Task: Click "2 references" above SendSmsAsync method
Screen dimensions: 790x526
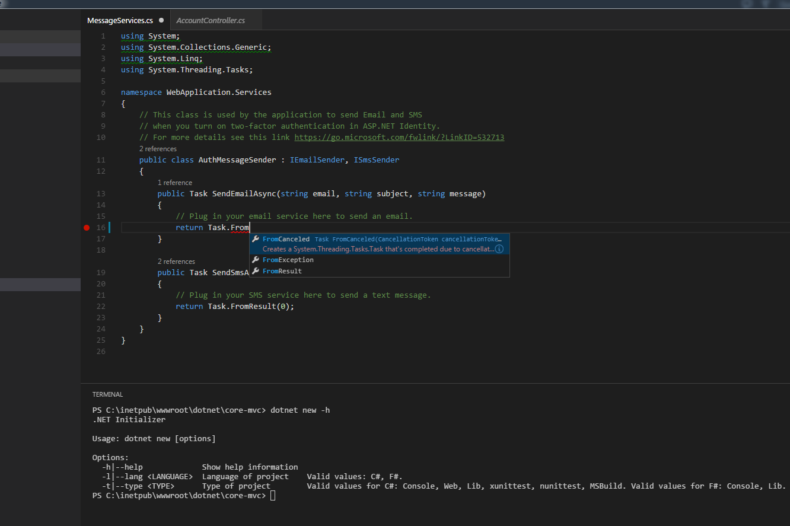Action: (x=176, y=261)
